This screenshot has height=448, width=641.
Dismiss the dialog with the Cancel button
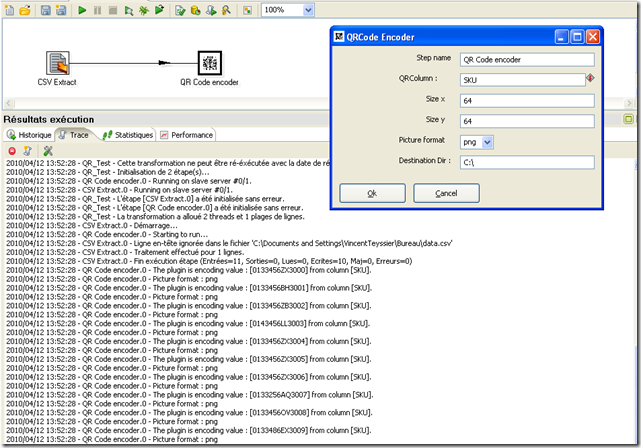pyautogui.click(x=446, y=193)
